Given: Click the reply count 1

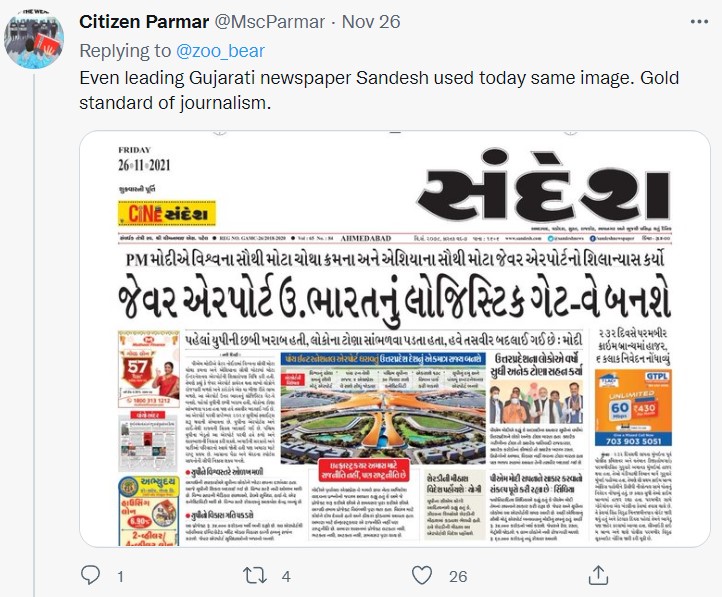Looking at the screenshot, I should pyautogui.click(x=120, y=576).
